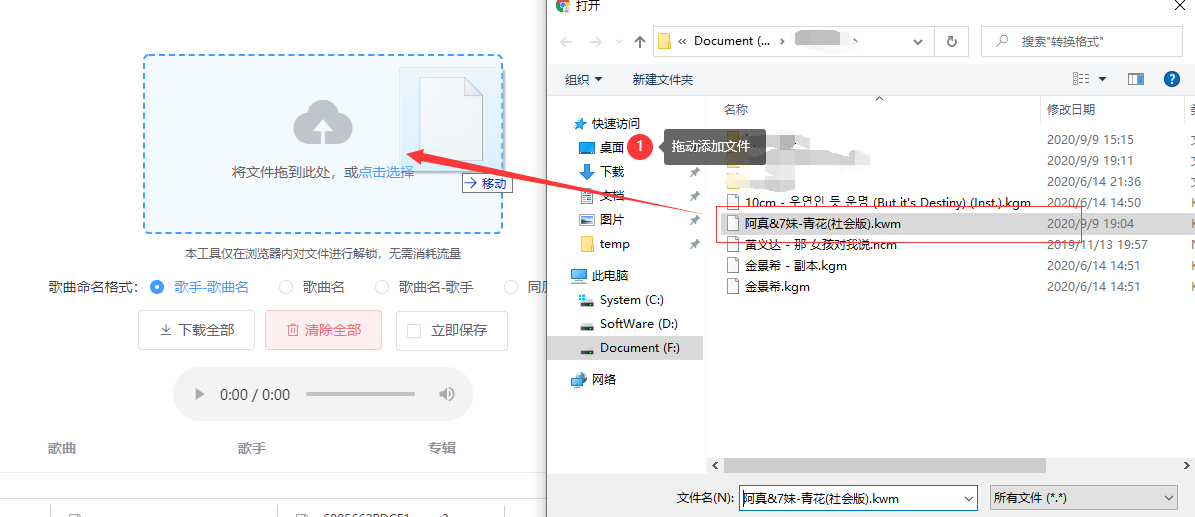Open the 文件名 combo box dropdown arrow
1195x517 pixels.
coord(968,497)
